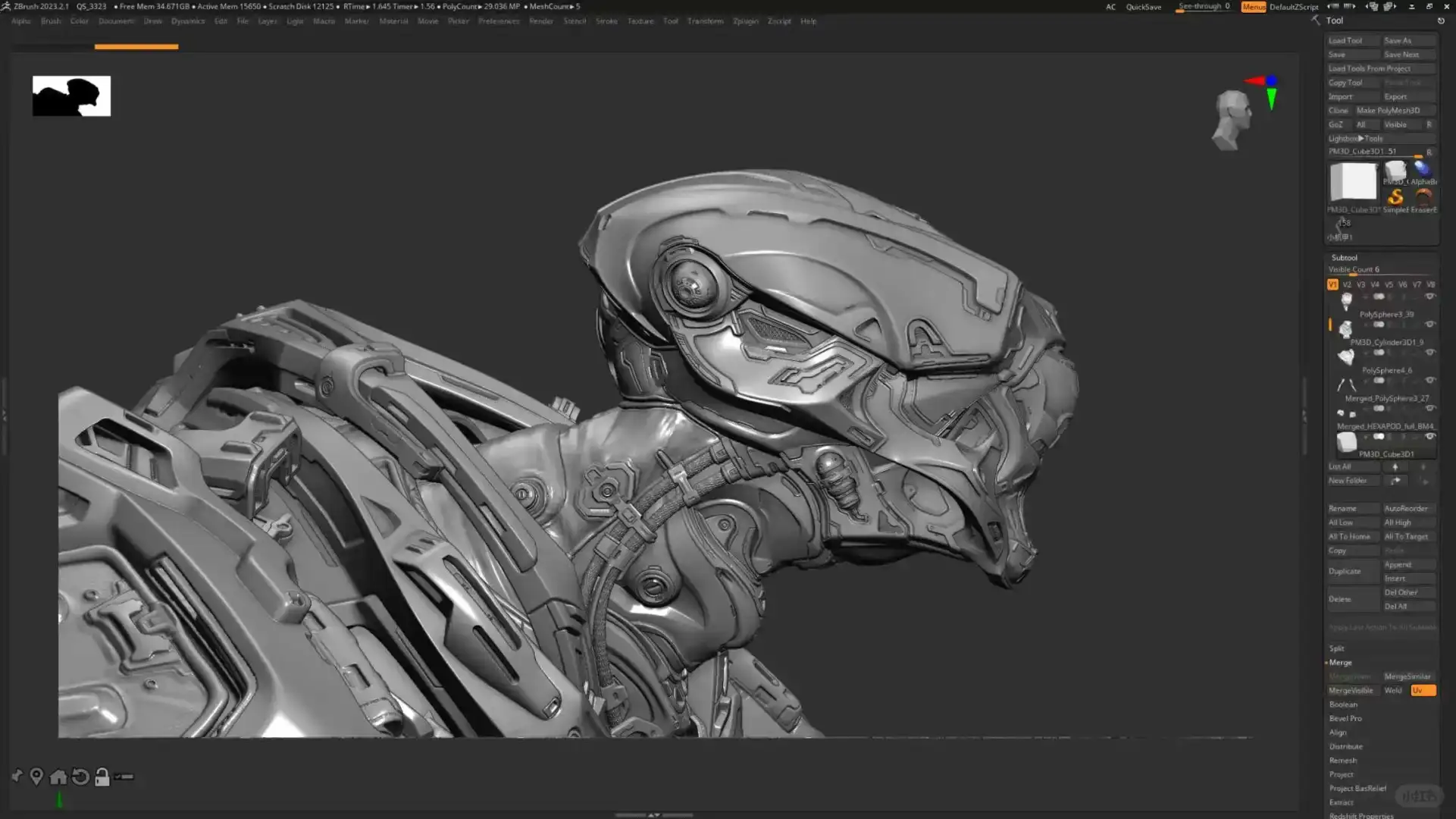Expand the Redshift Properties section
The image size is (1456, 819).
(x=1362, y=815)
